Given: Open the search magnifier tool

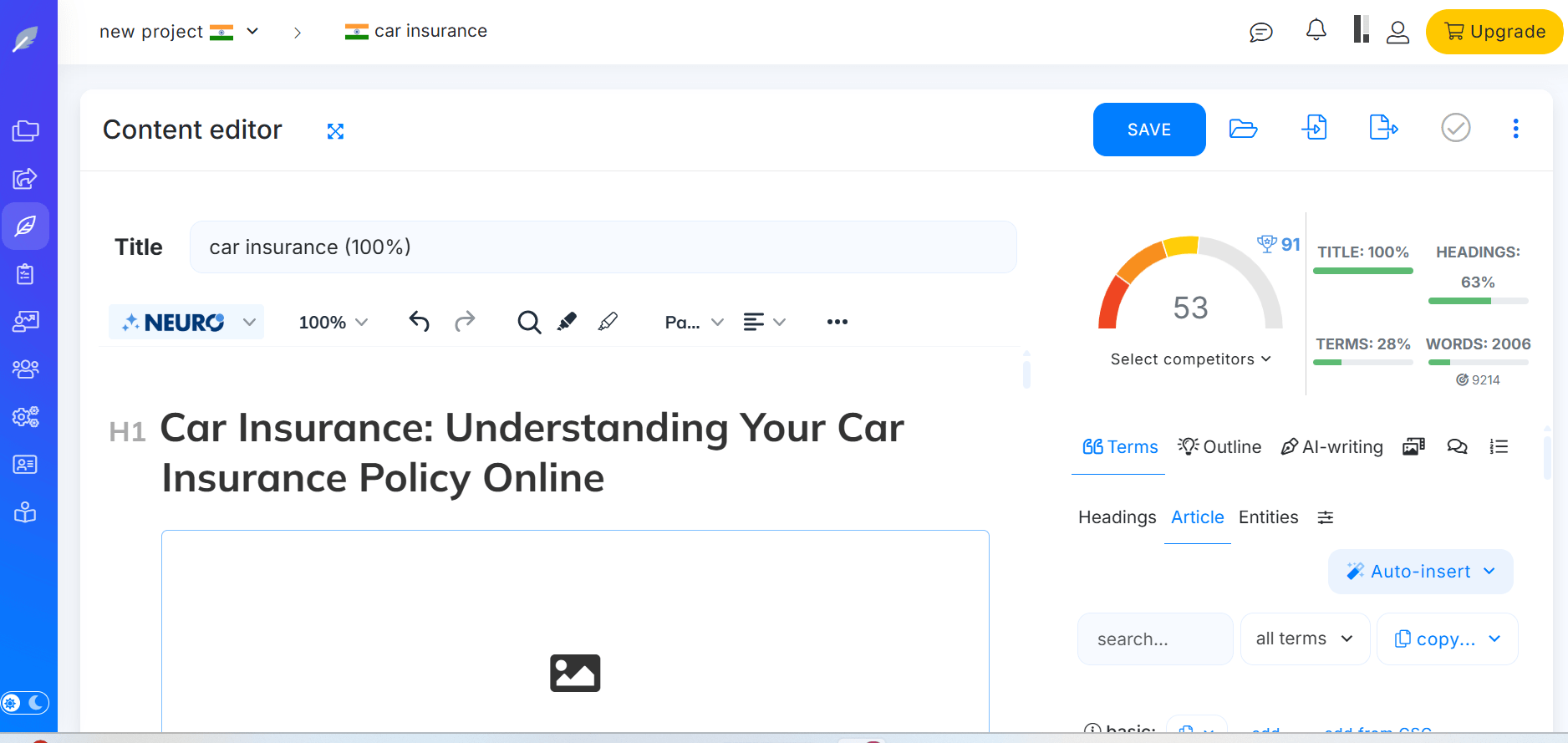Looking at the screenshot, I should (528, 322).
